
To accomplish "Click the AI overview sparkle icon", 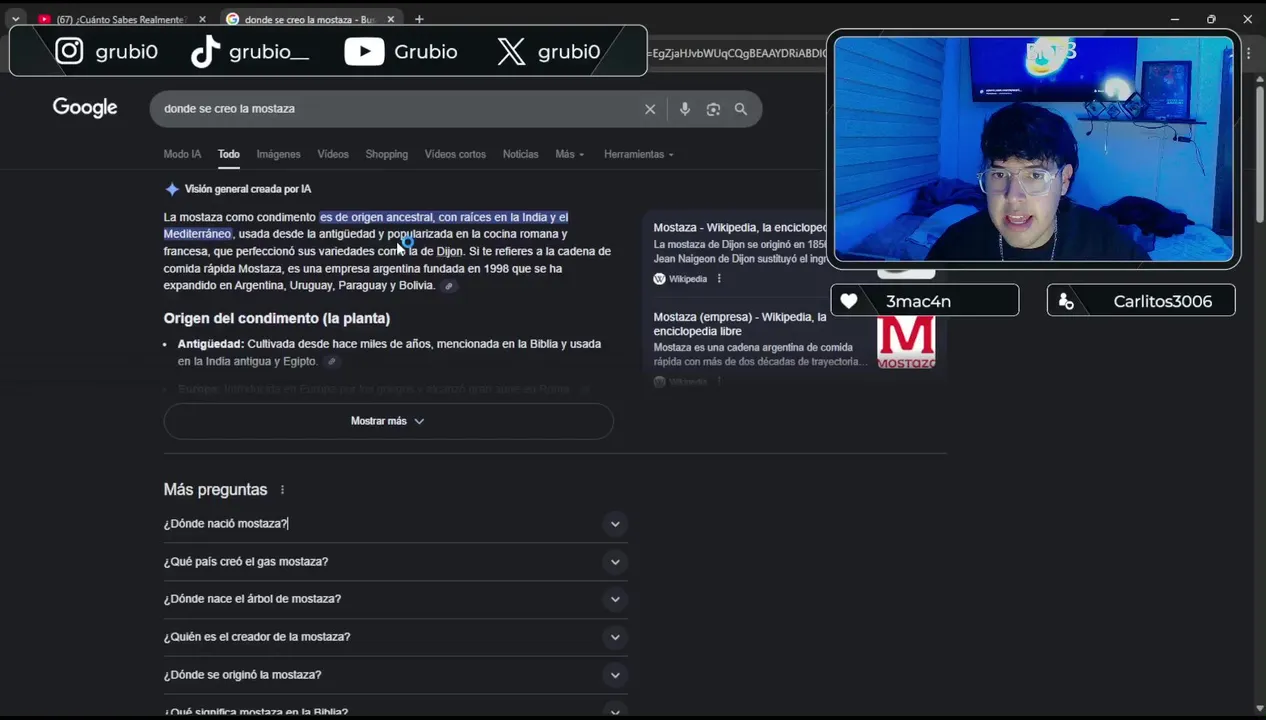I will coord(172,189).
